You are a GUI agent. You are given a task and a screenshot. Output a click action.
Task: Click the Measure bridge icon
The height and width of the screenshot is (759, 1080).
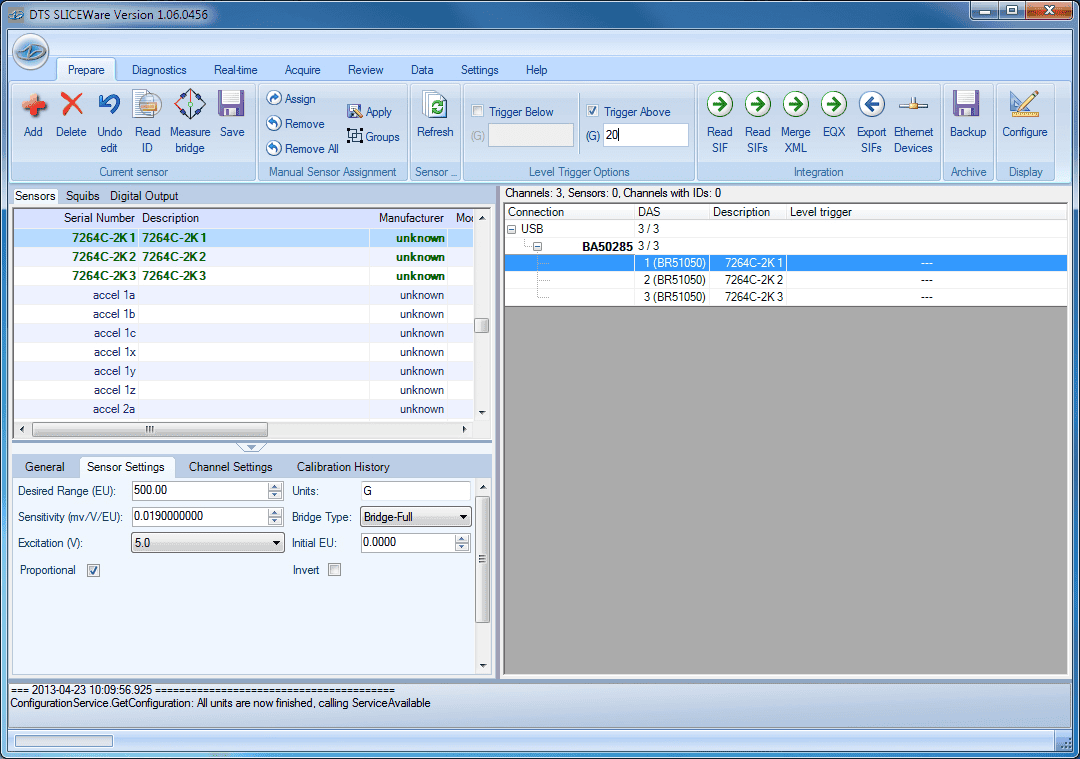[190, 105]
